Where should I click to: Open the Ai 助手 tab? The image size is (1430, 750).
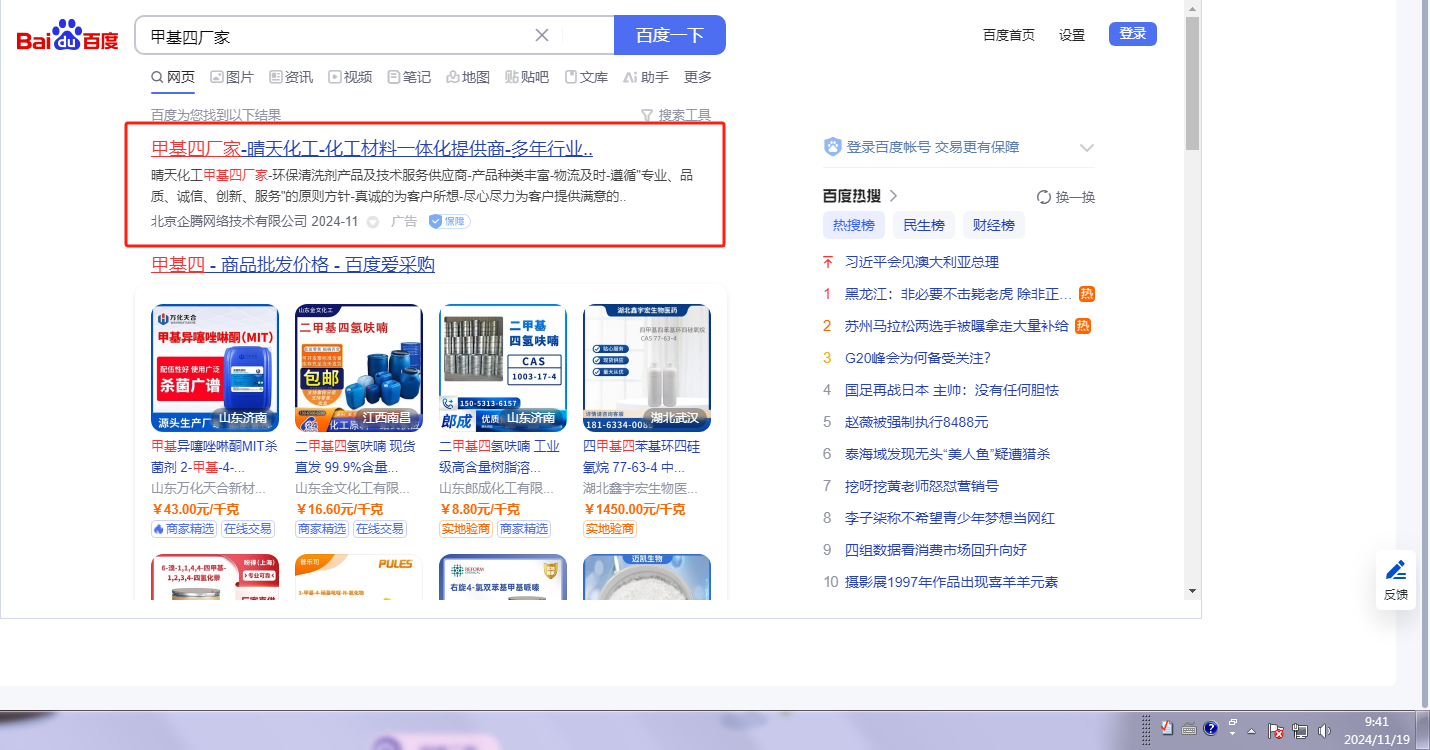645,77
